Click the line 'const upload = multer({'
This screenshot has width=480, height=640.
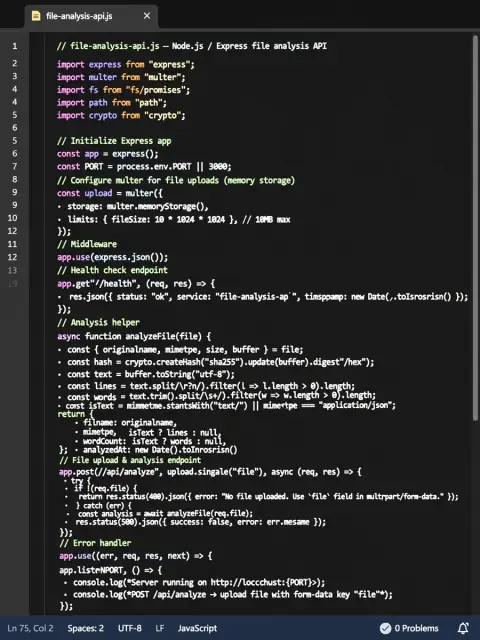(110, 193)
